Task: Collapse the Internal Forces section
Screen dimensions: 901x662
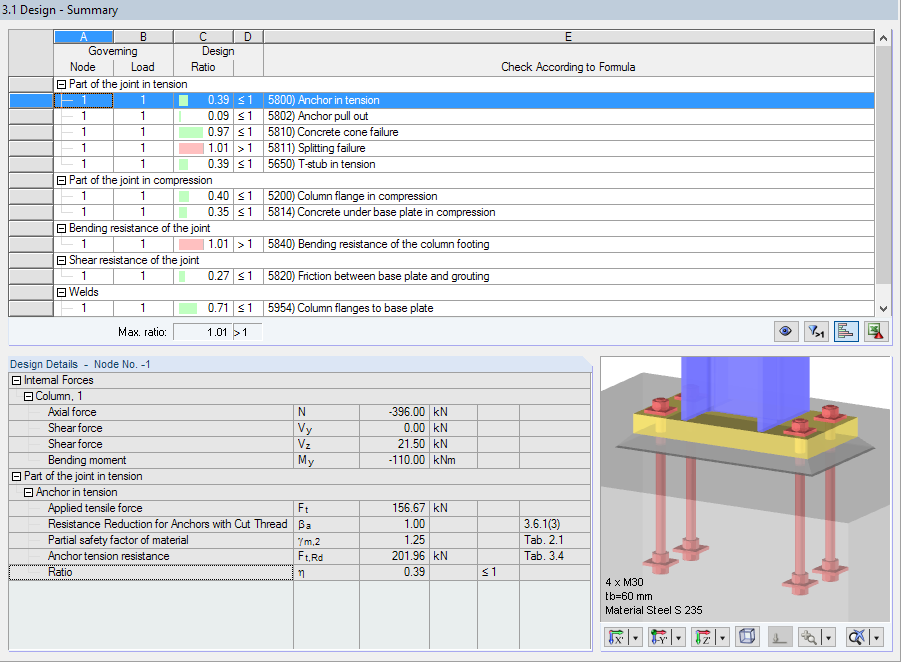Action: [15, 379]
